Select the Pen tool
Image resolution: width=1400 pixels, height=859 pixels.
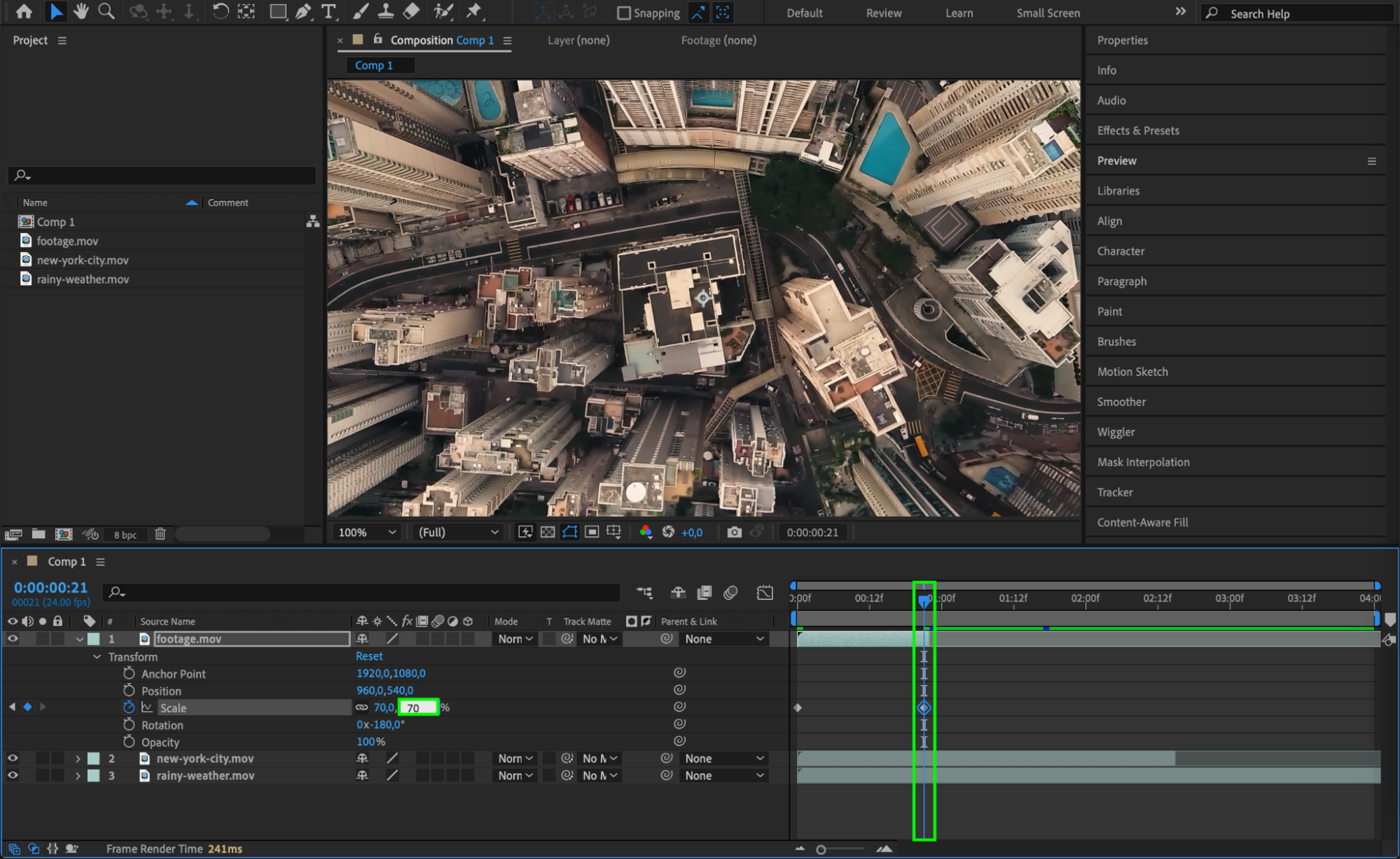point(303,11)
